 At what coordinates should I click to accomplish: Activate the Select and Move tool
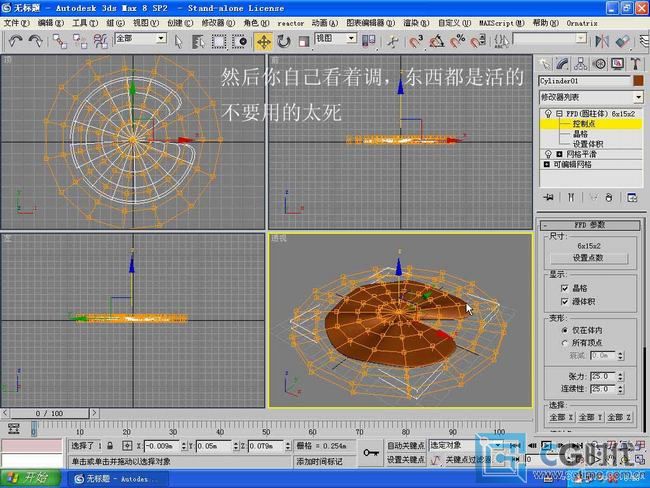click(x=263, y=41)
